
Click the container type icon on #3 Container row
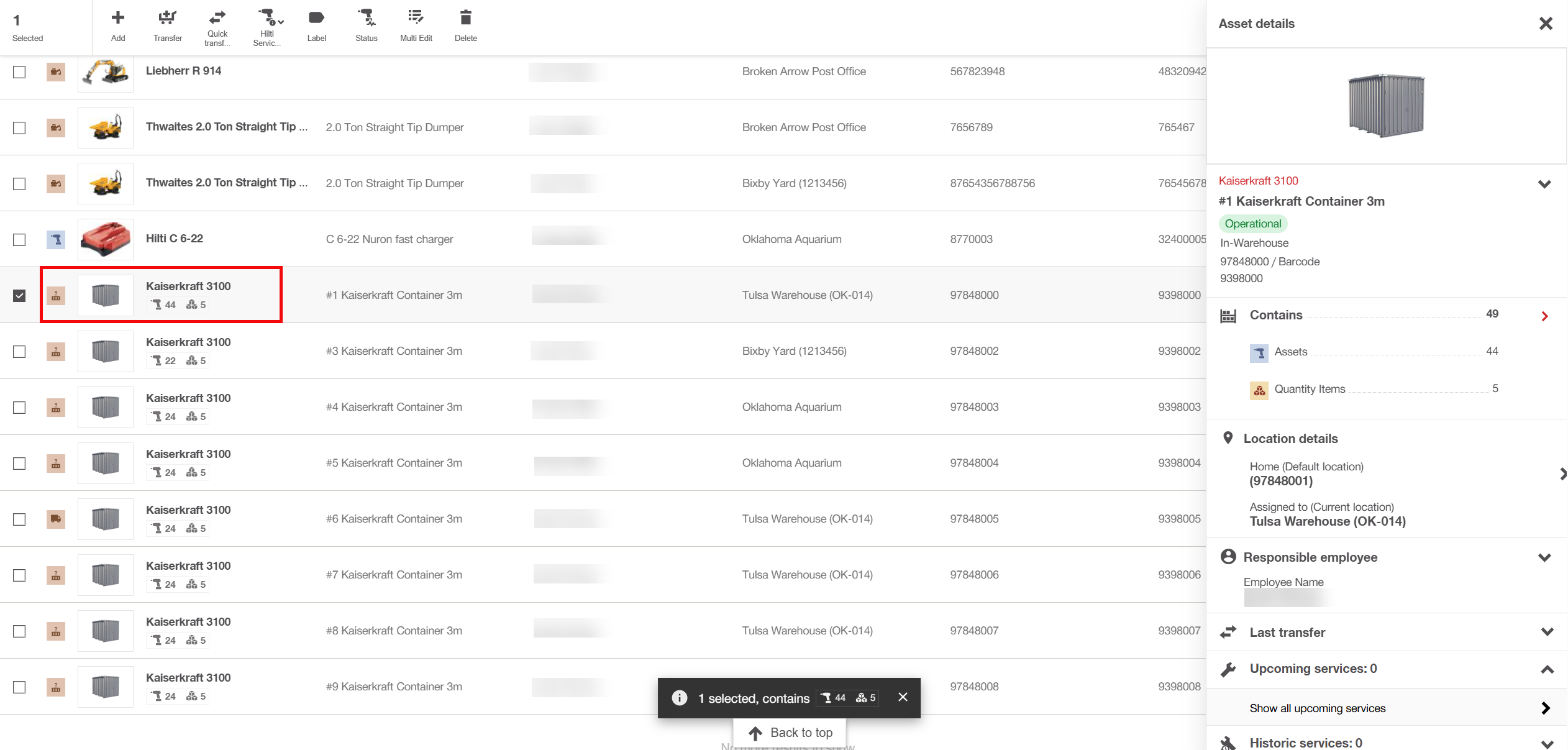point(56,352)
